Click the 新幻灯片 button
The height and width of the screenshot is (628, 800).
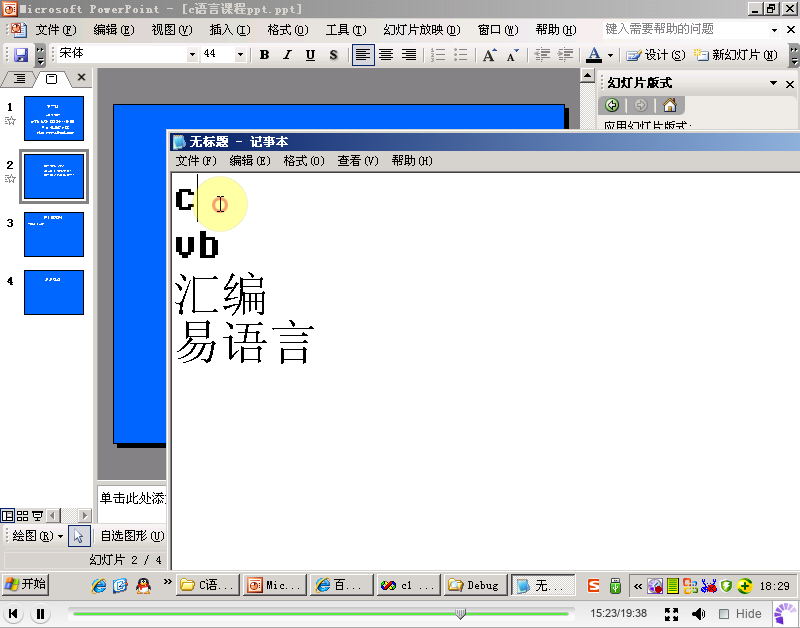[735, 55]
